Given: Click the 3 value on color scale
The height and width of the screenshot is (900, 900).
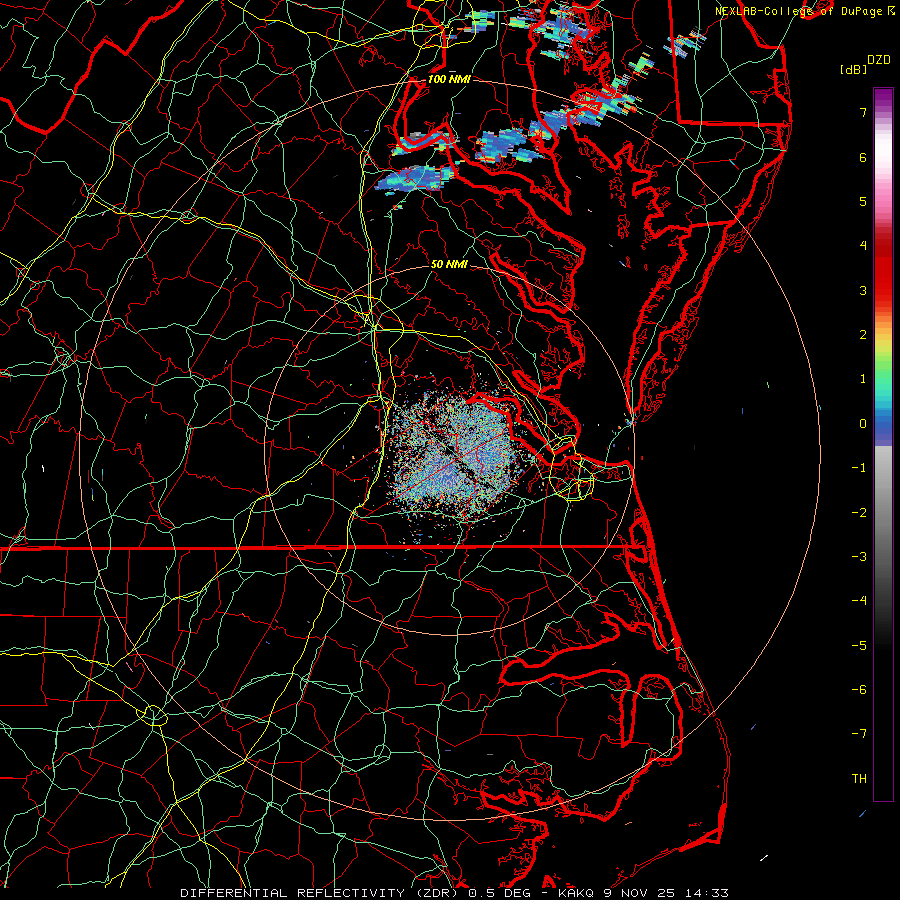Looking at the screenshot, I should click(x=863, y=290).
